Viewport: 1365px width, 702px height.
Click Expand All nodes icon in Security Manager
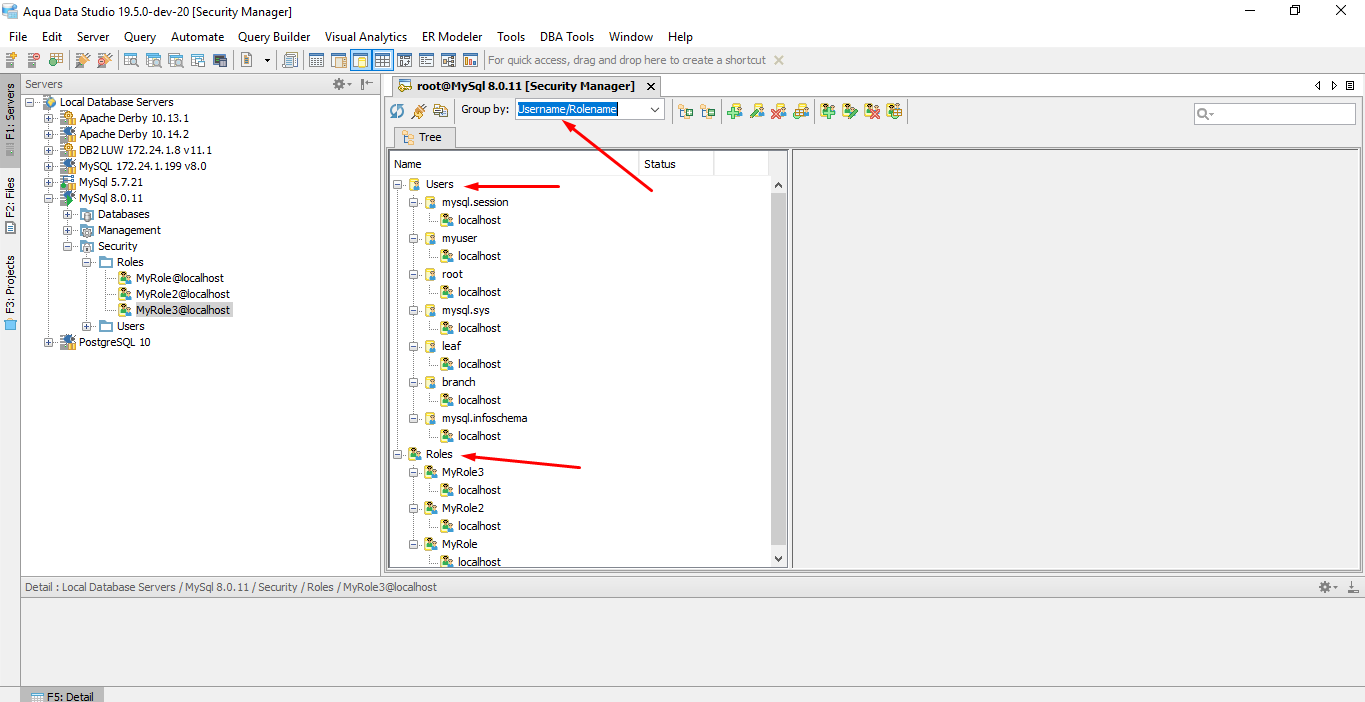(686, 111)
